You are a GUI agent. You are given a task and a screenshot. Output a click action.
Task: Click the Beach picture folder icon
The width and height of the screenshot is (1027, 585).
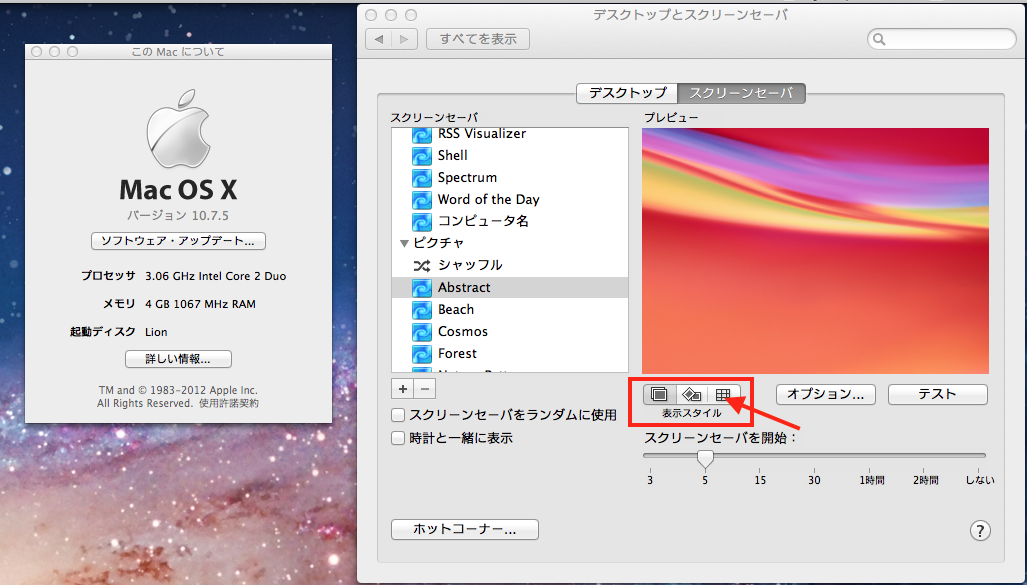click(x=422, y=310)
